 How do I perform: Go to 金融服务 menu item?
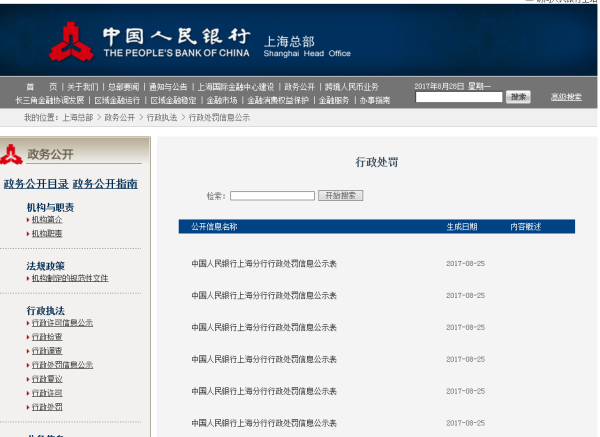tap(334, 100)
